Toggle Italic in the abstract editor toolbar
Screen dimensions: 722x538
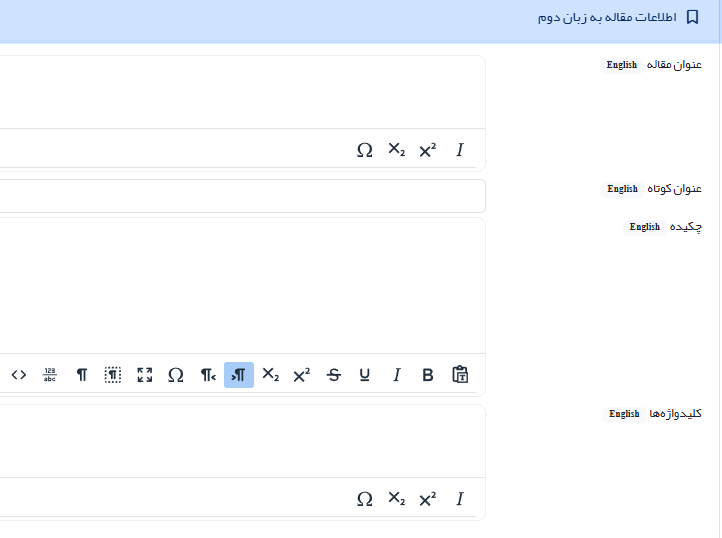[396, 375]
